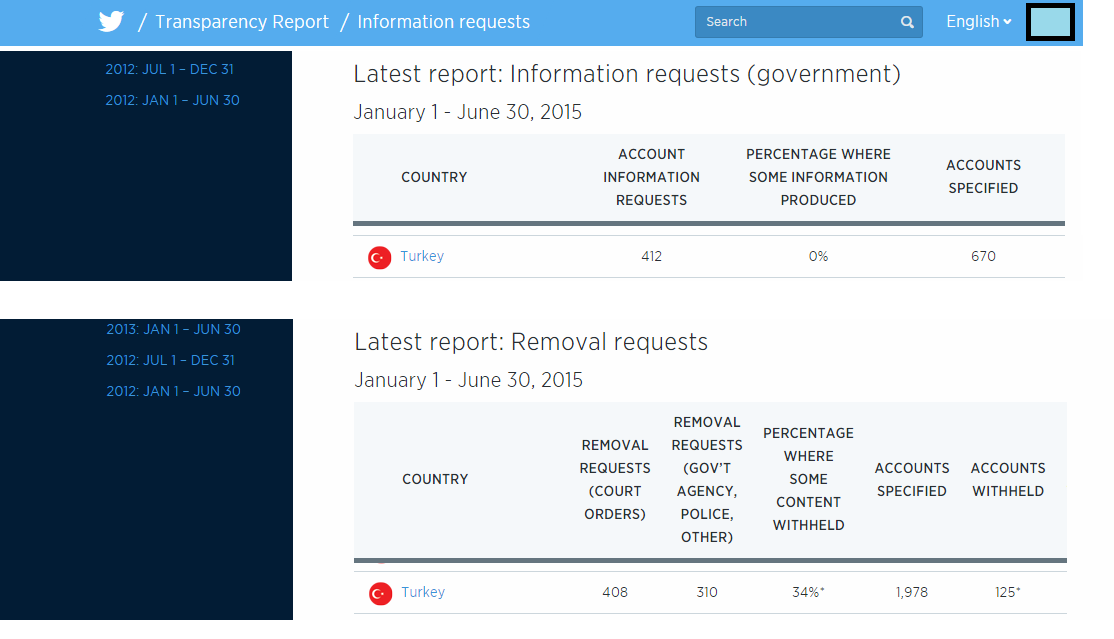Click Turkey flag in information requests table

(x=379, y=257)
